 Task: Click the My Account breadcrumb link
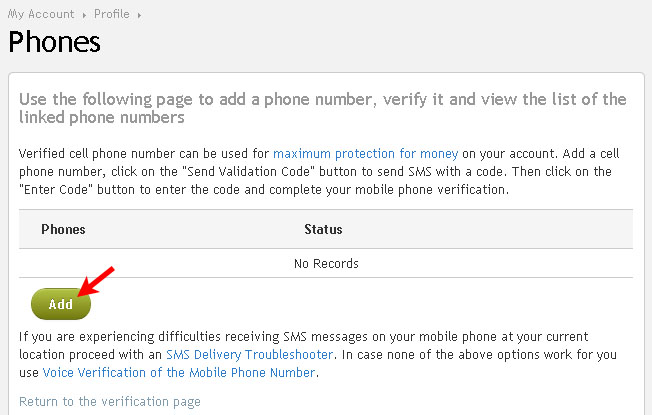pos(41,14)
